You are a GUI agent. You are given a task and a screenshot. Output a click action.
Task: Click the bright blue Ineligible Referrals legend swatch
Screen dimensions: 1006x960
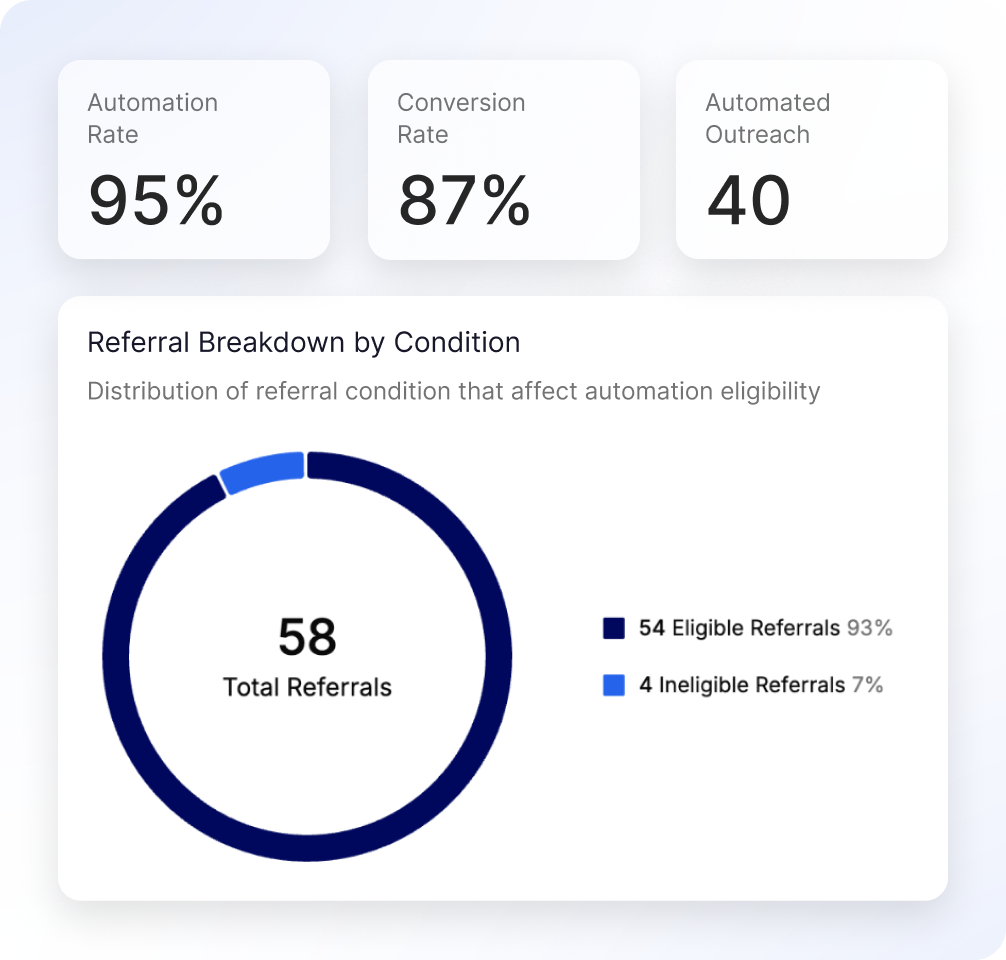(x=613, y=685)
